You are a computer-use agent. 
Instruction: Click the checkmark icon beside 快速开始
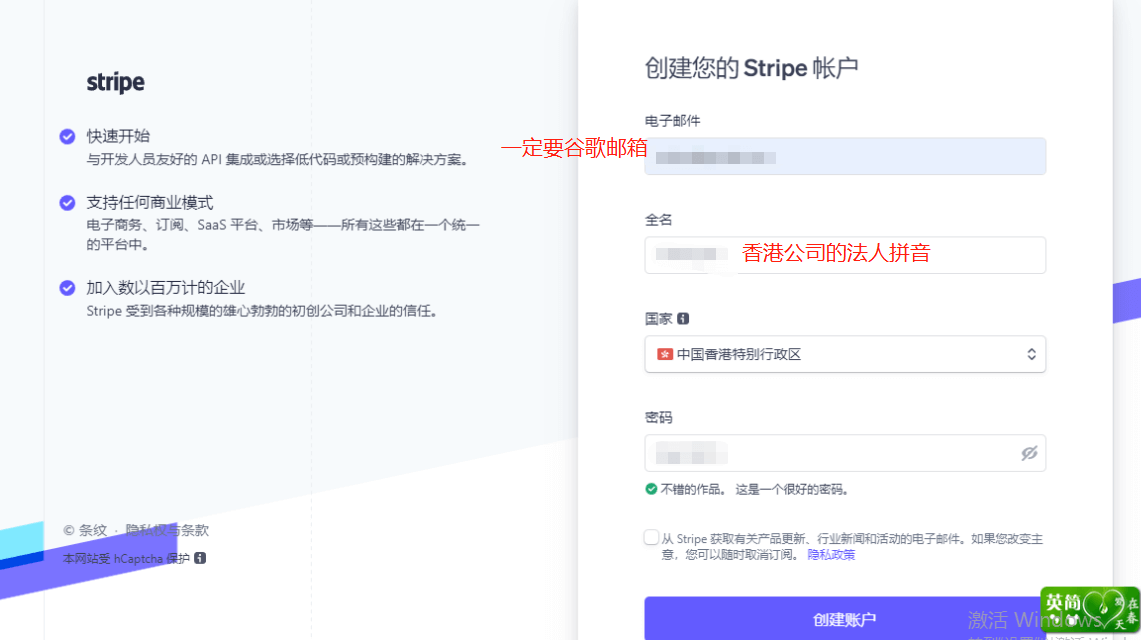pos(67,137)
